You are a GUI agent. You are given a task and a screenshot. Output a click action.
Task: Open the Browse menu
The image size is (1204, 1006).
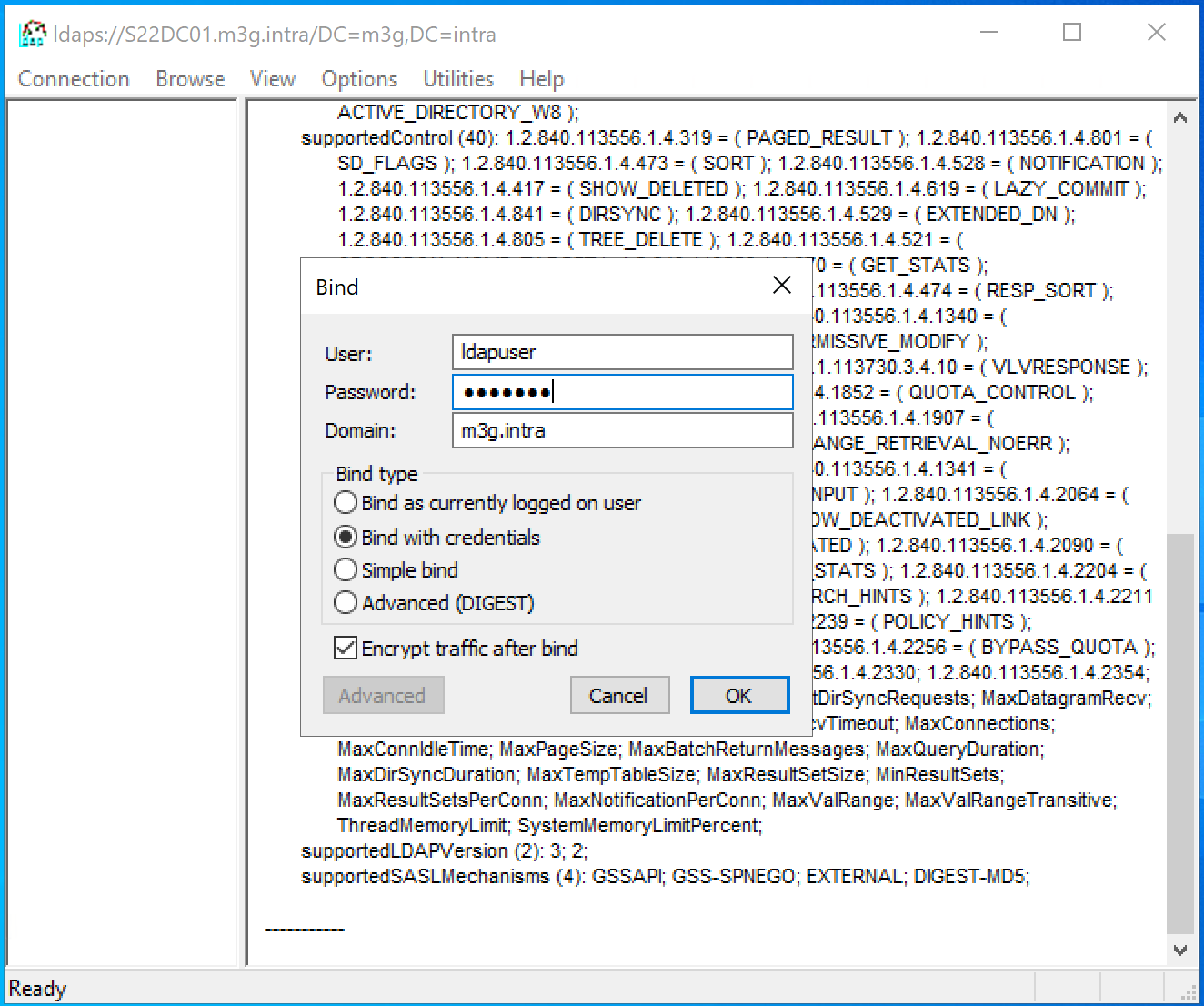[x=190, y=79]
